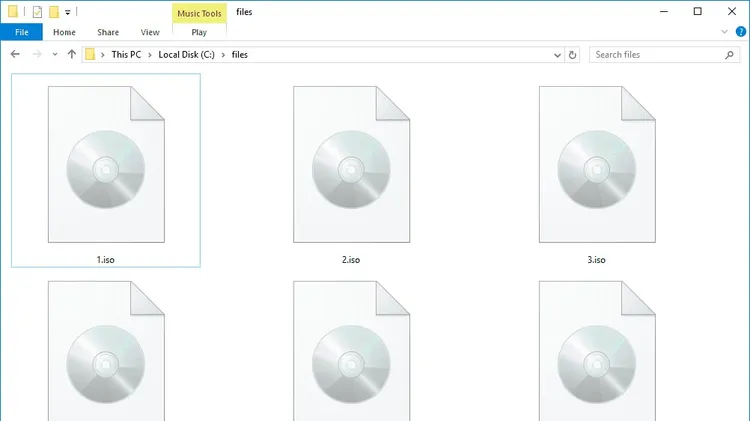Expand chevron after Local Disk (C:)
The height and width of the screenshot is (421, 750).
223,55
